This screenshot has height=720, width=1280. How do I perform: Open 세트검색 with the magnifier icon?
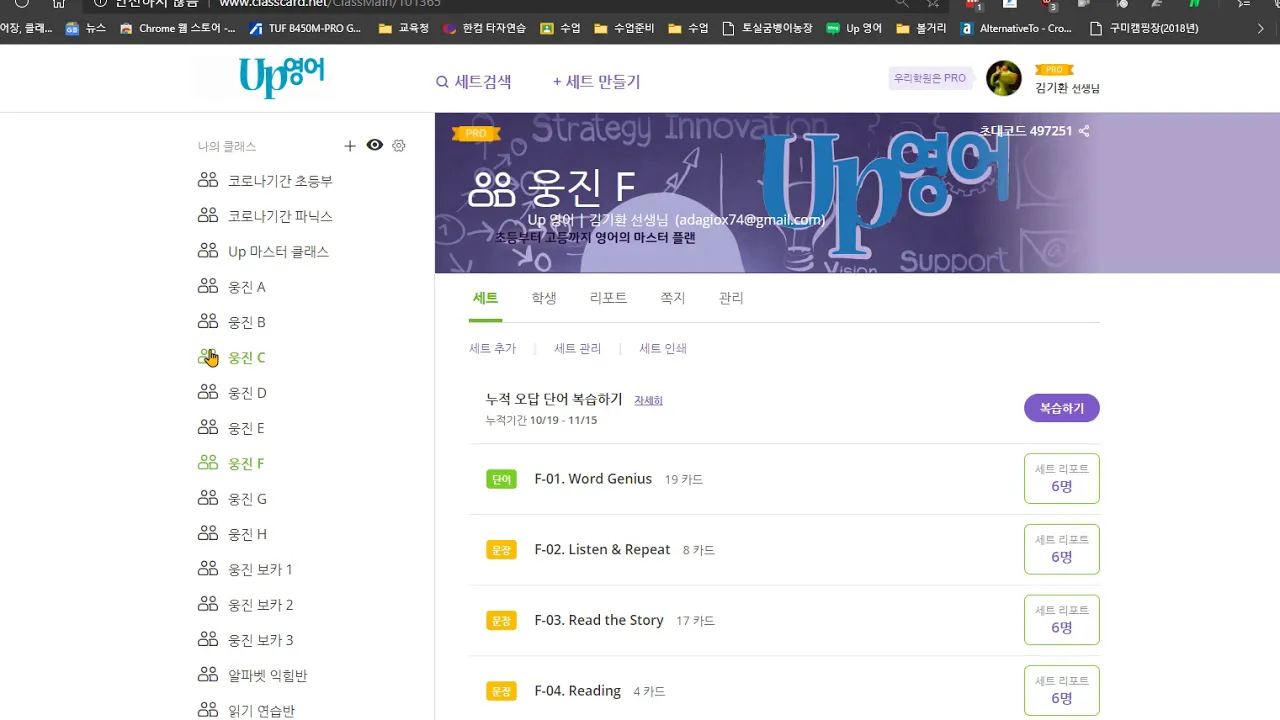coord(474,82)
